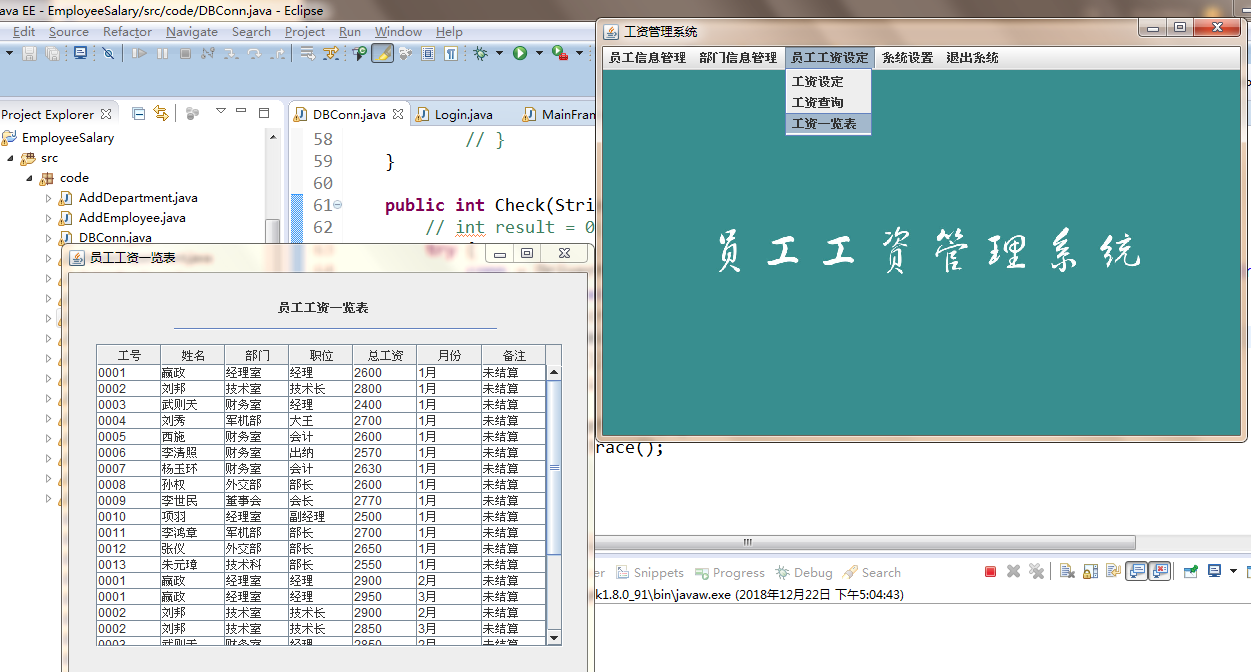Open the Source menu in Eclipse
This screenshot has width=1251, height=672.
click(x=69, y=31)
